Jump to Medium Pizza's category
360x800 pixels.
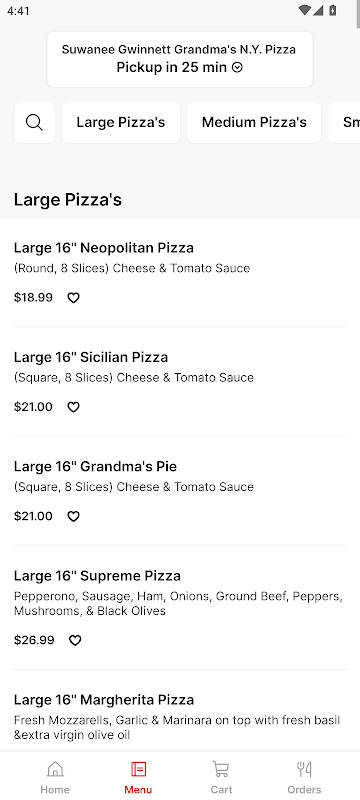(x=254, y=122)
